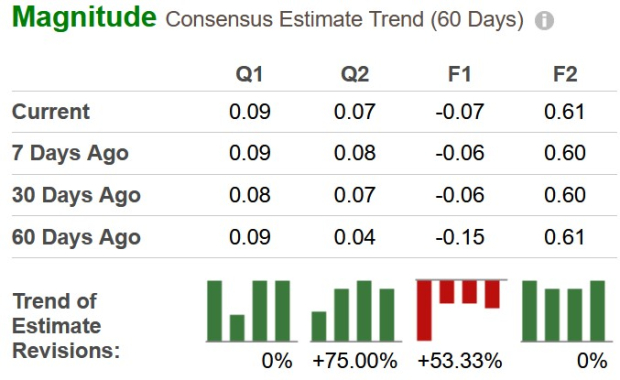620x380 pixels.
Task: Click the Q2 estimate revisions bar chart
Action: (x=356, y=311)
